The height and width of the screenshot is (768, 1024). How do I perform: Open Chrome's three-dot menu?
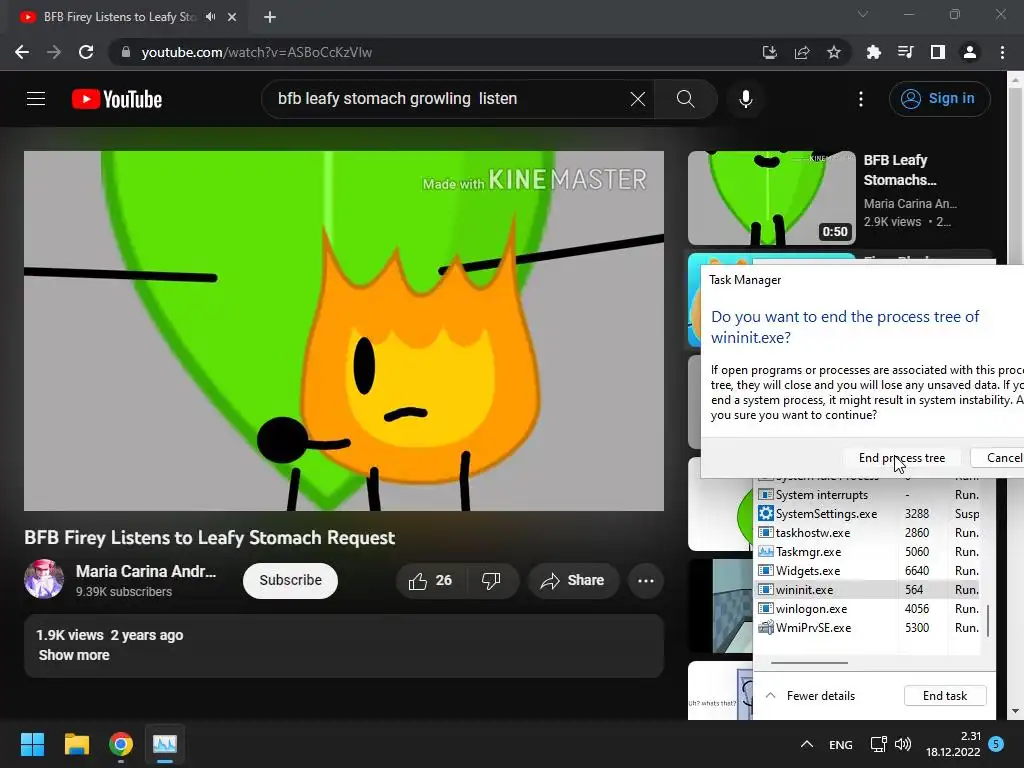coord(1002,52)
